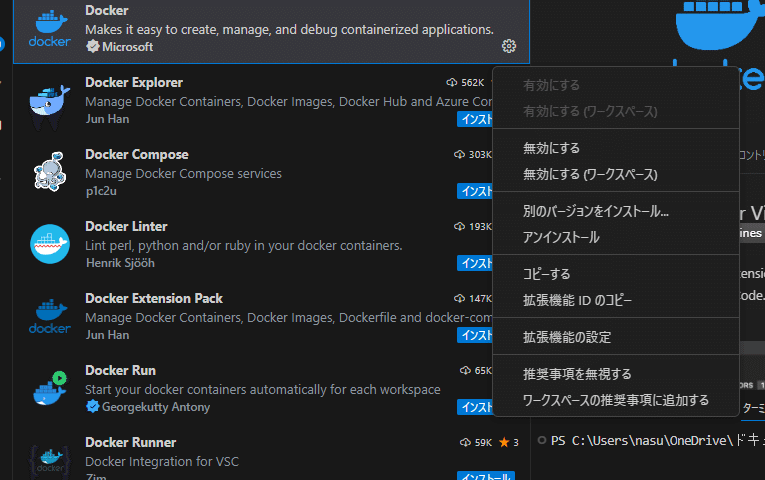Install the Docker Run extension
The height and width of the screenshot is (480, 765).
475,407
